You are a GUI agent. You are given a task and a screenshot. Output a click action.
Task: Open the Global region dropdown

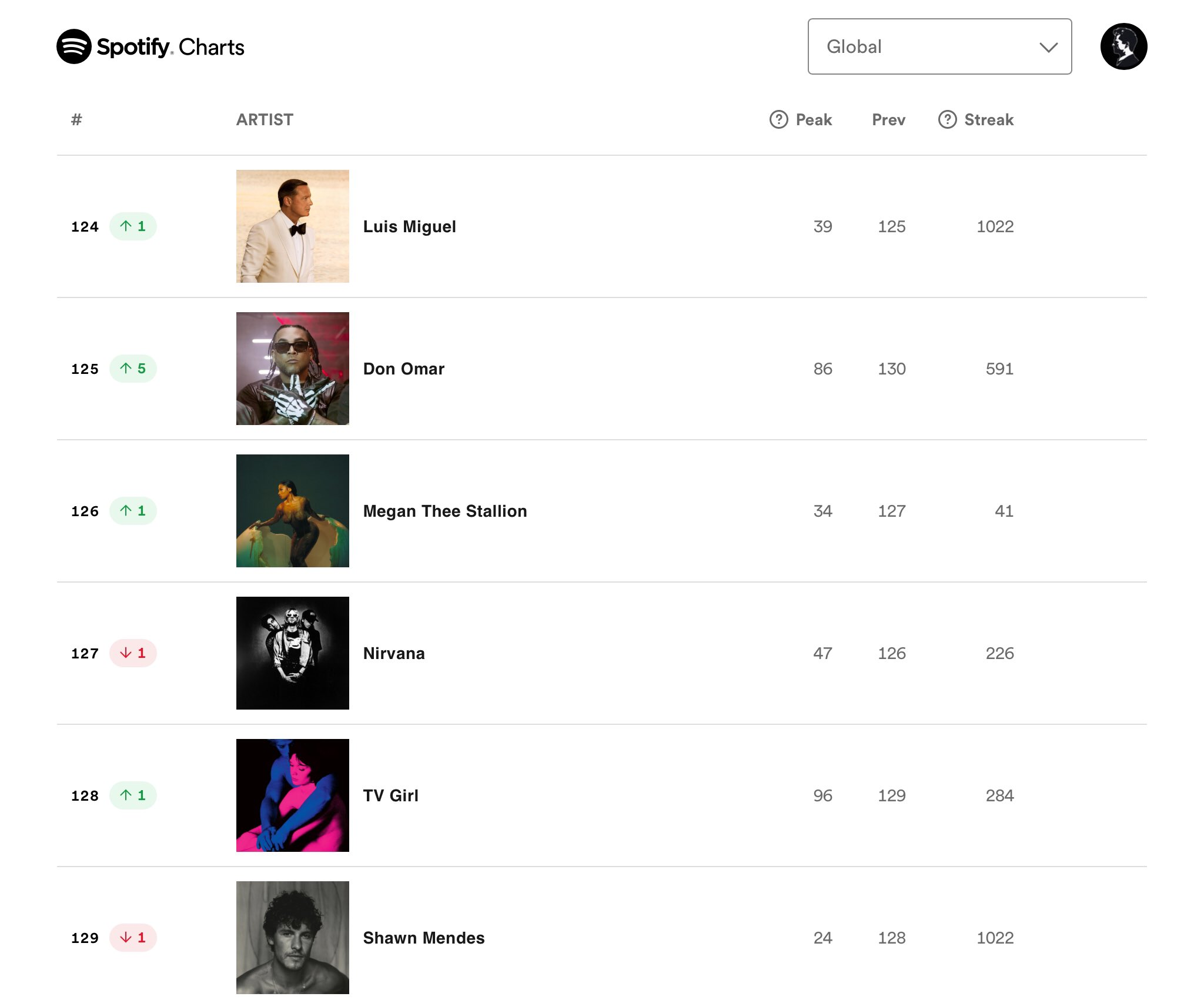tap(939, 46)
